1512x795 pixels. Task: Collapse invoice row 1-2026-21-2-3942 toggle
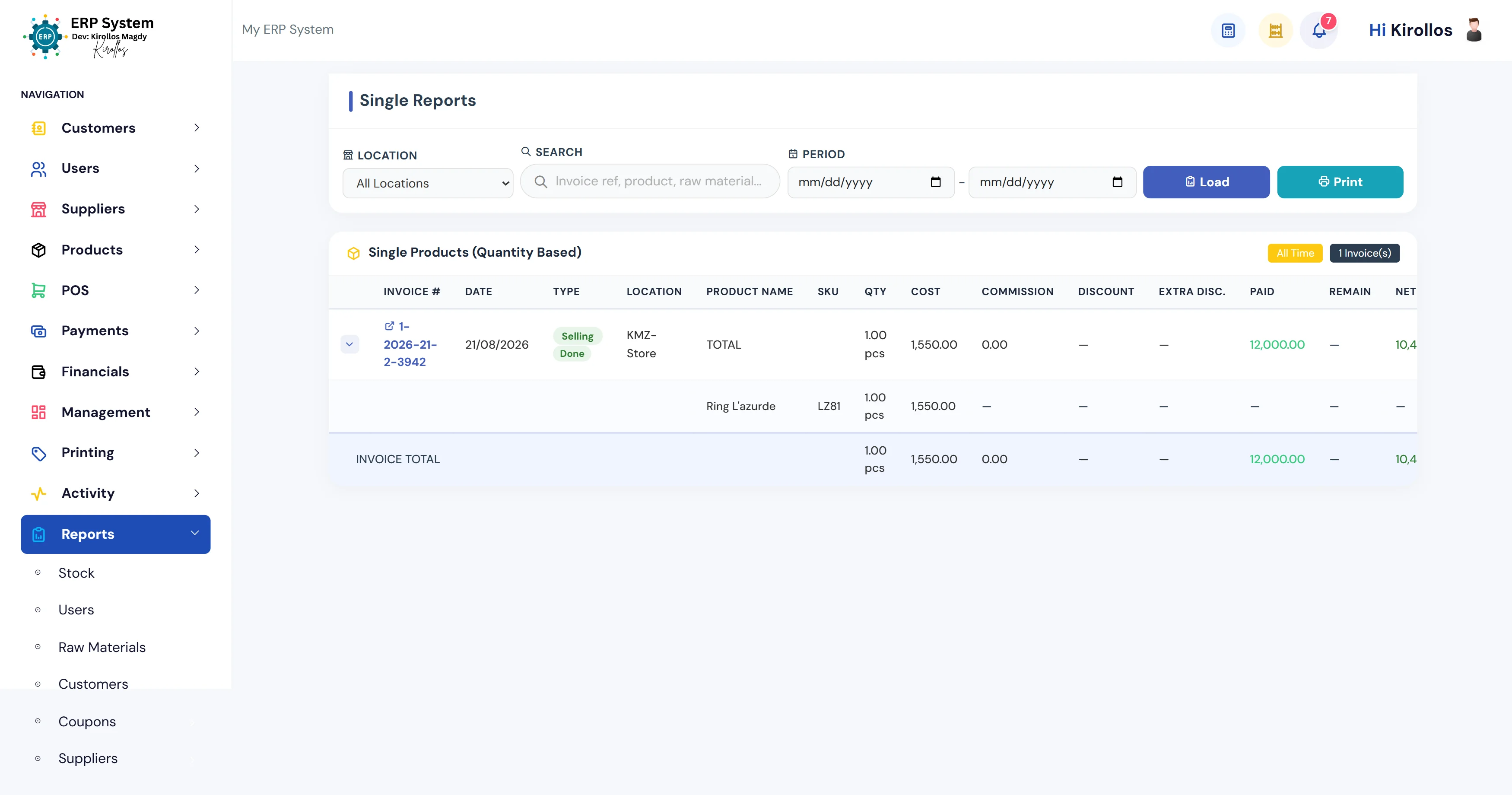click(x=349, y=345)
